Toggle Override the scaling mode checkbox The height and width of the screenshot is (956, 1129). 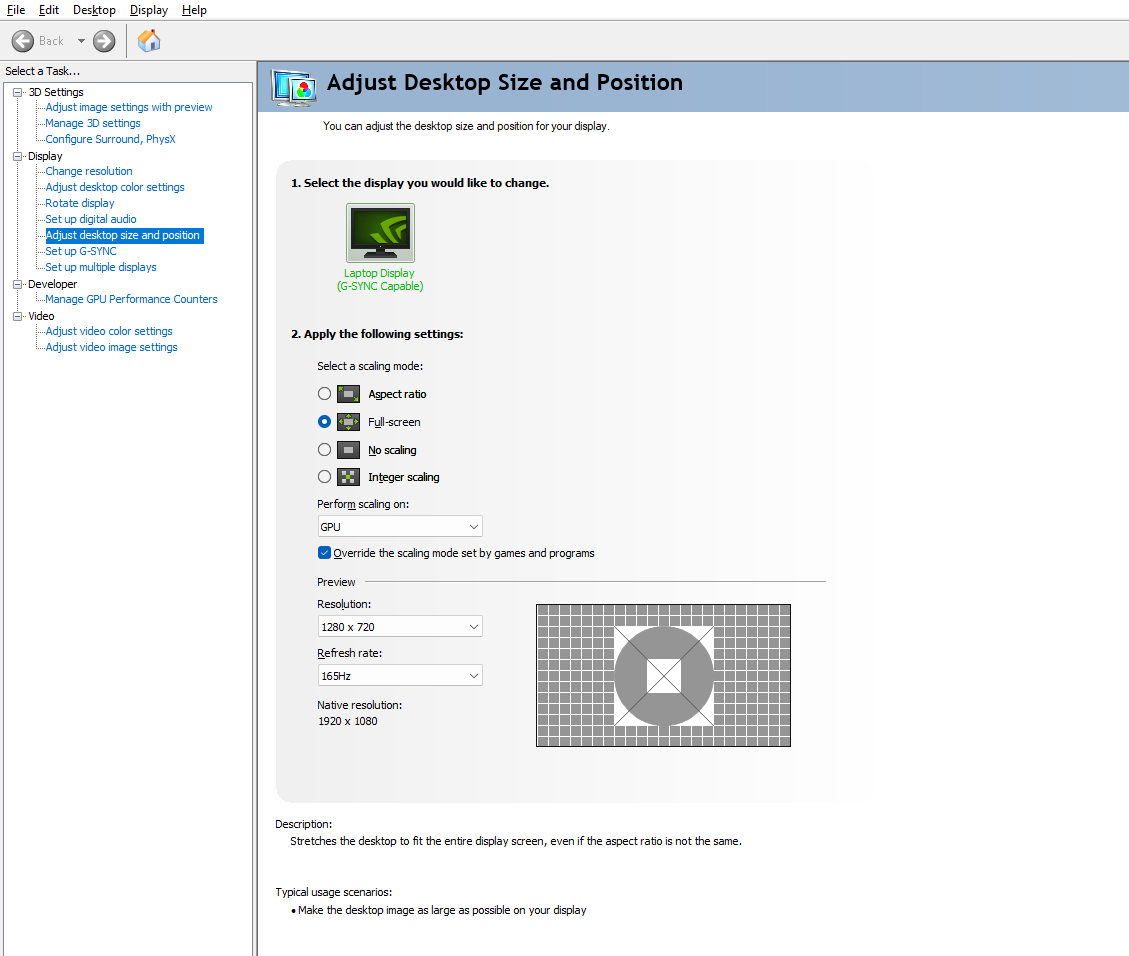click(325, 553)
